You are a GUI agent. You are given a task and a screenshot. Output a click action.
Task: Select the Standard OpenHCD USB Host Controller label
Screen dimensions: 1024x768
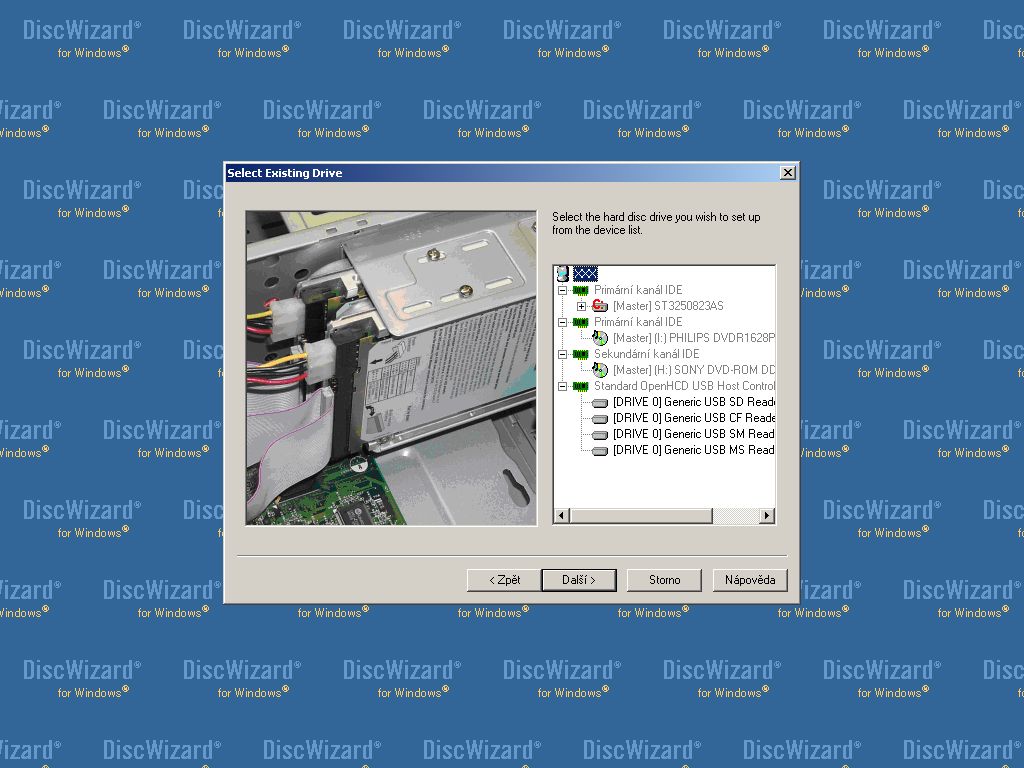(684, 386)
